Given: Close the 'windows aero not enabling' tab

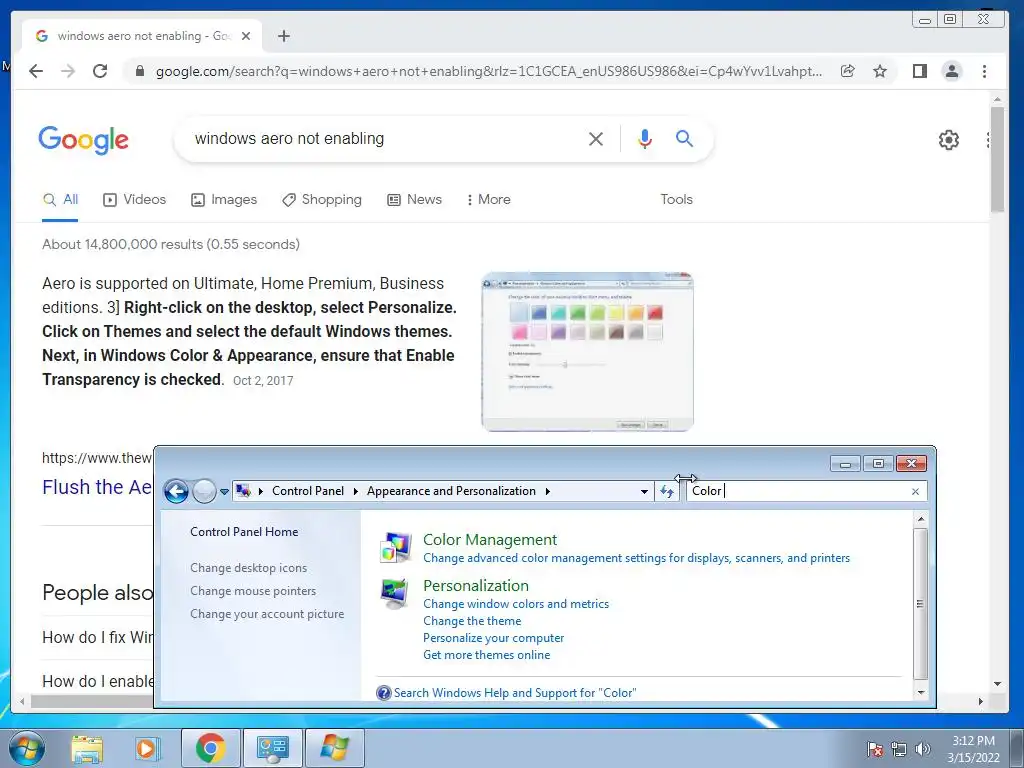Looking at the screenshot, I should tap(246, 36).
